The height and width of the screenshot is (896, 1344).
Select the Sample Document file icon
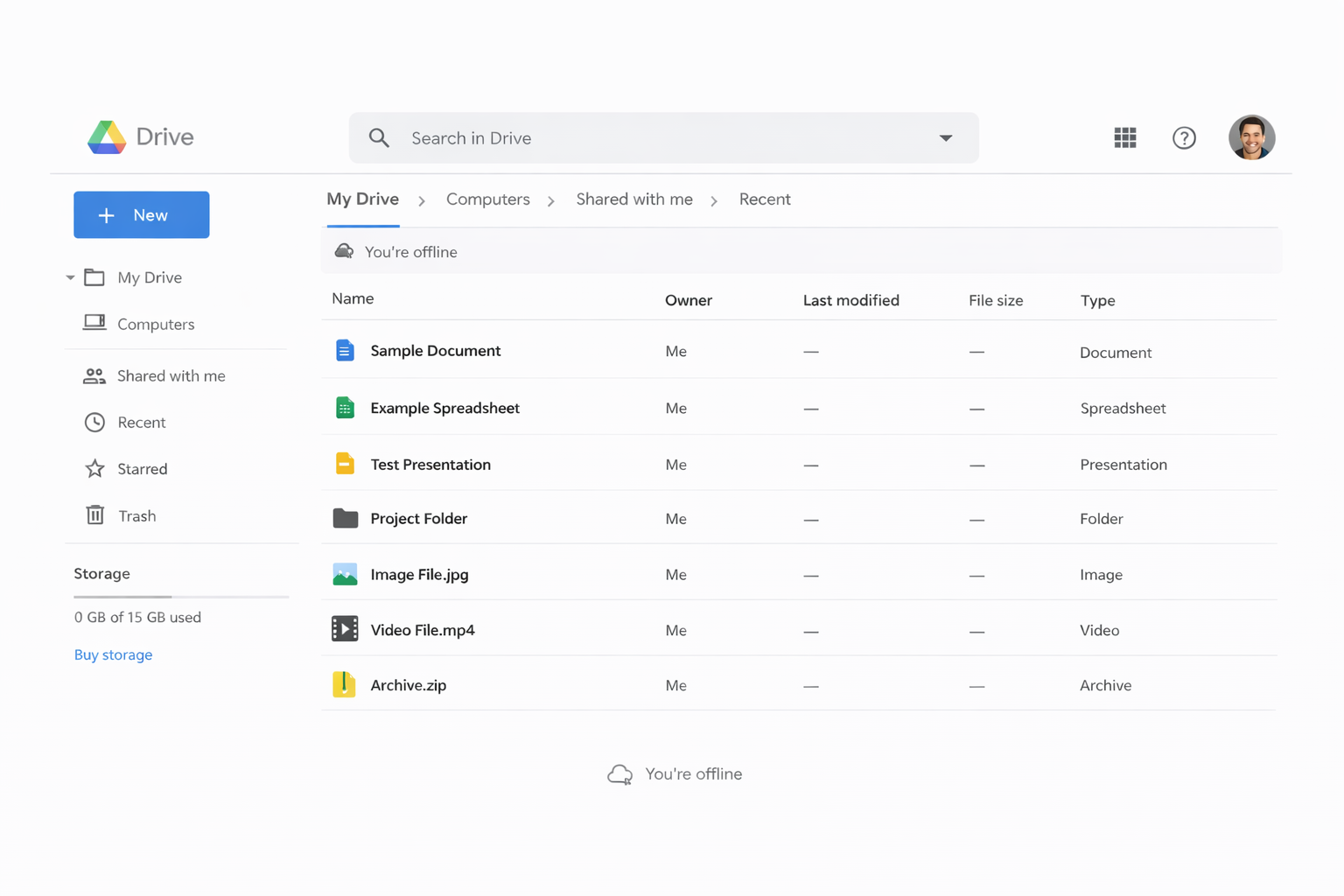[345, 351]
